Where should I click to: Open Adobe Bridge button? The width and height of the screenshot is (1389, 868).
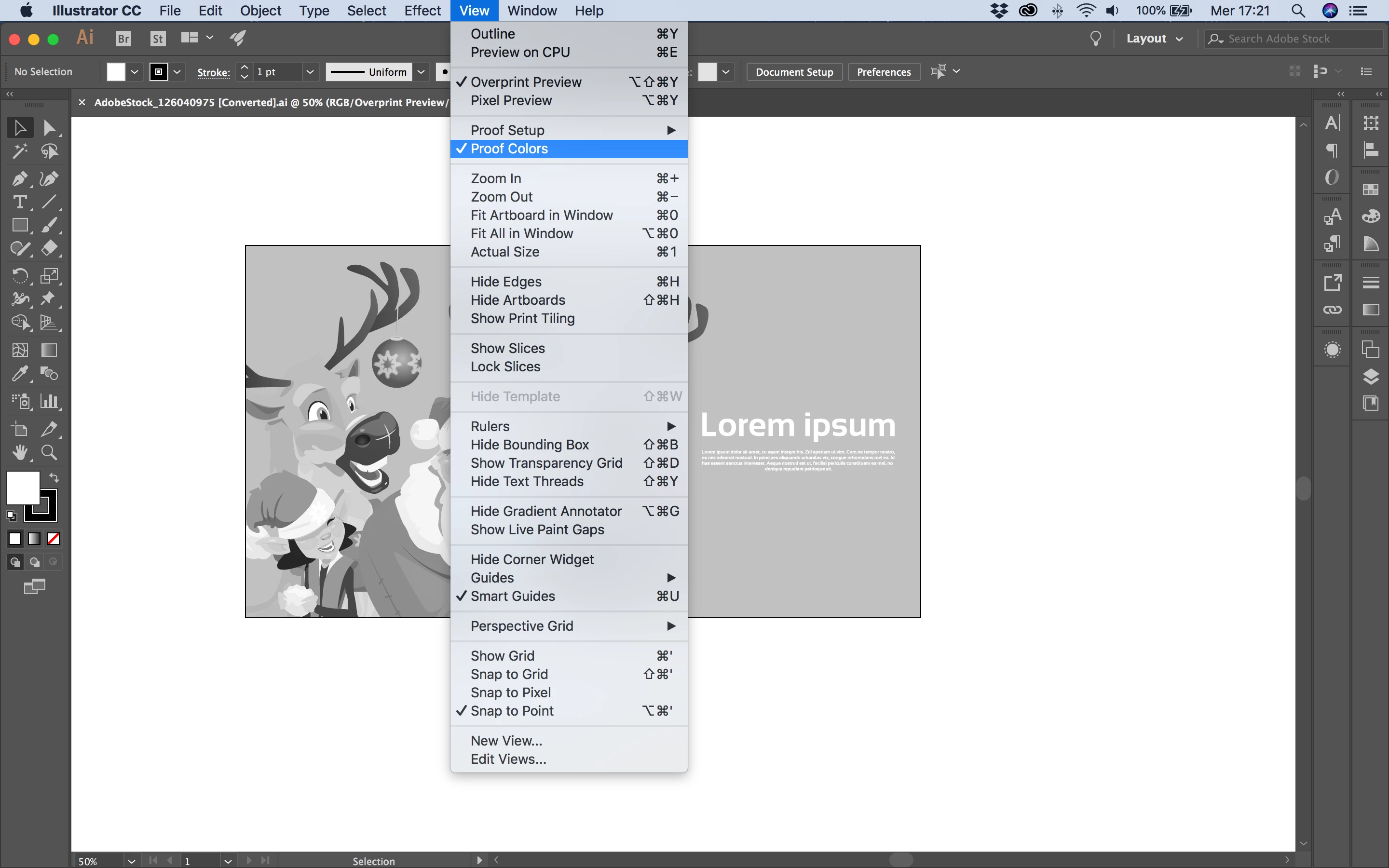123,39
